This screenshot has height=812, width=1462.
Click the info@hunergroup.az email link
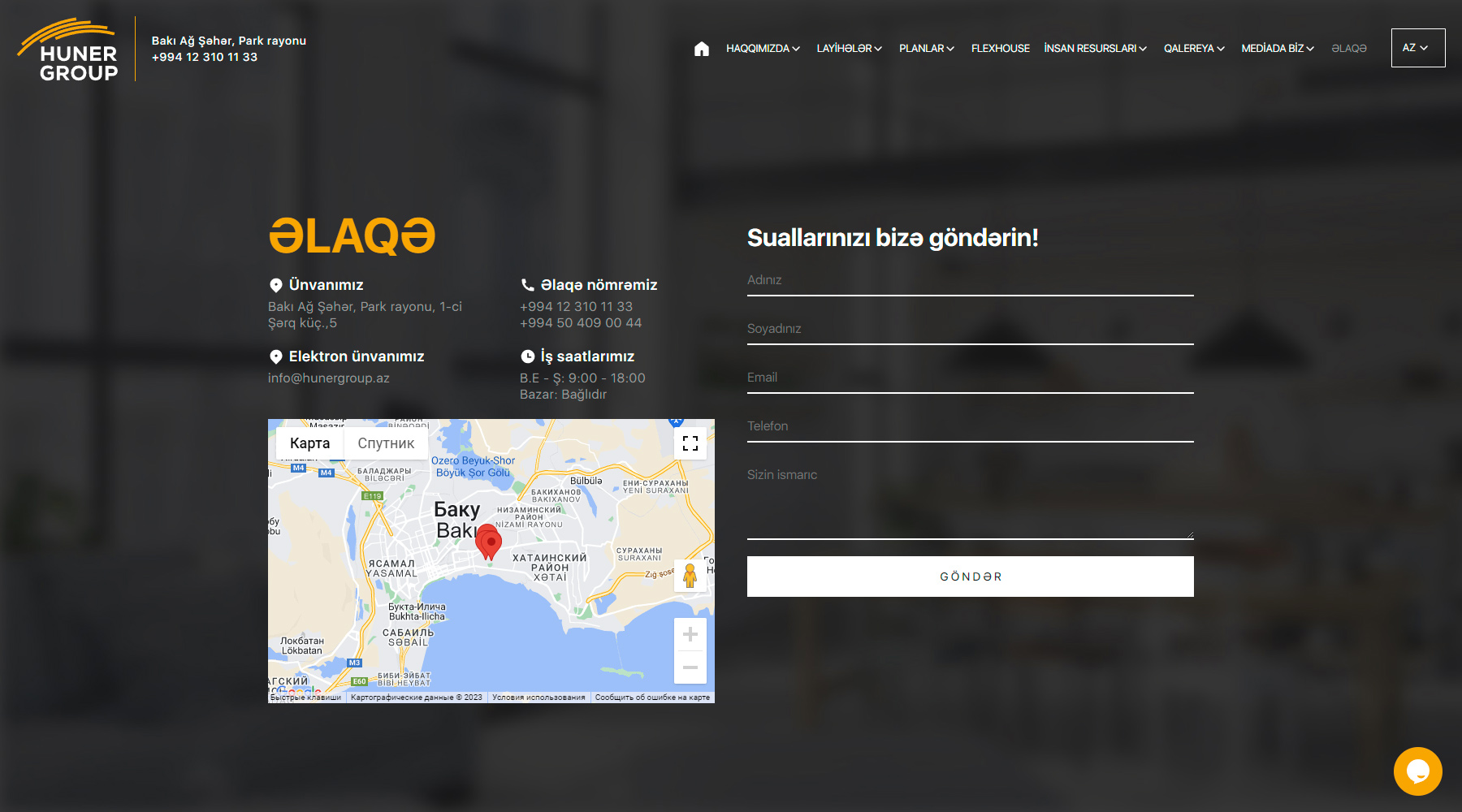coord(329,378)
